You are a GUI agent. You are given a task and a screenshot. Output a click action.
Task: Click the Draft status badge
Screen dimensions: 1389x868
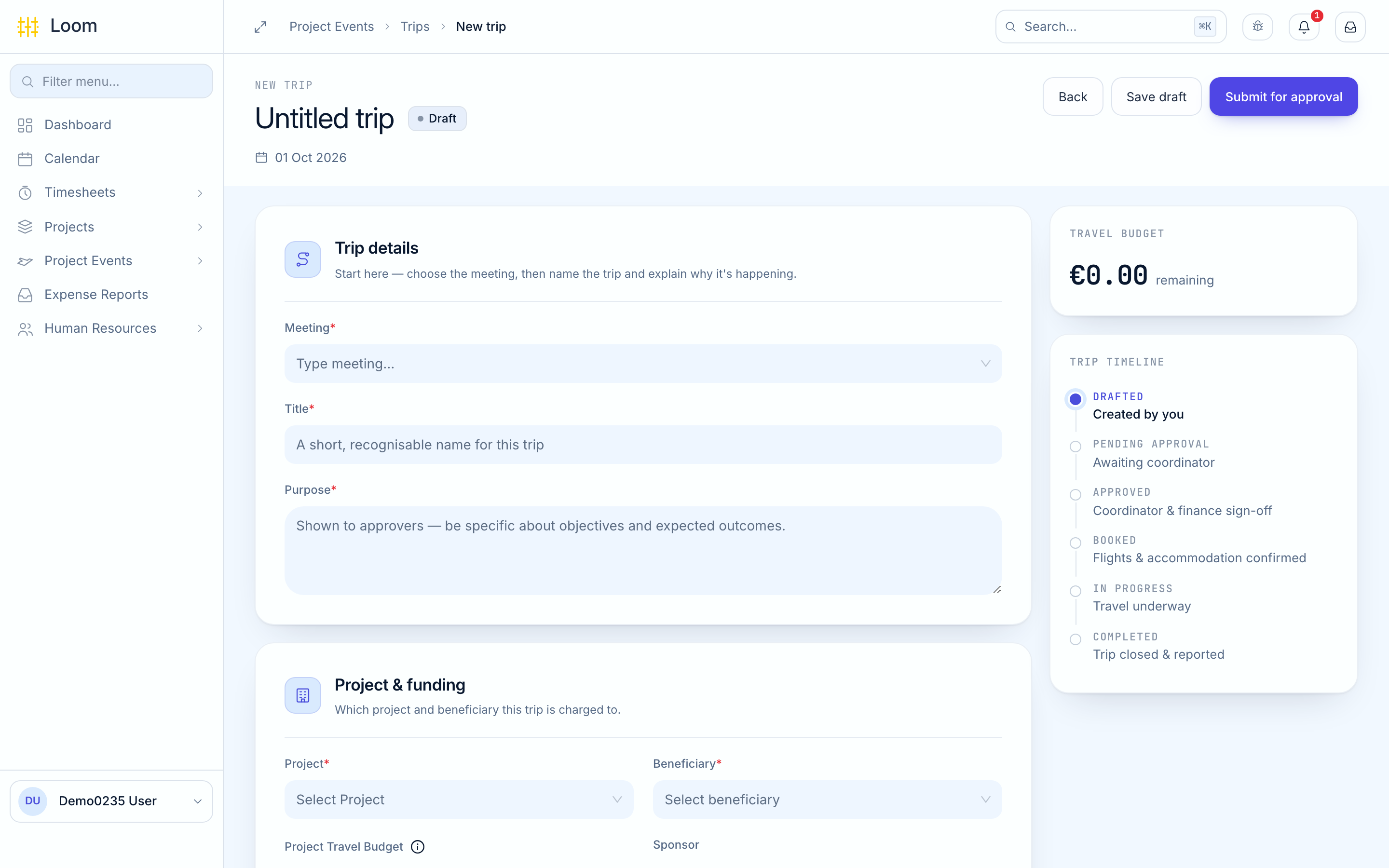437,119
